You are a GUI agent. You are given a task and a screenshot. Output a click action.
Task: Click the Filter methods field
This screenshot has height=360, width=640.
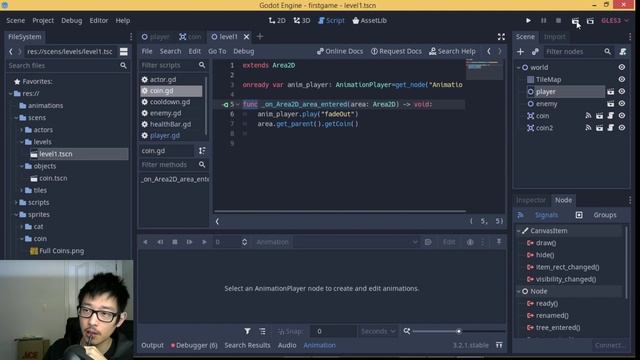[168, 164]
